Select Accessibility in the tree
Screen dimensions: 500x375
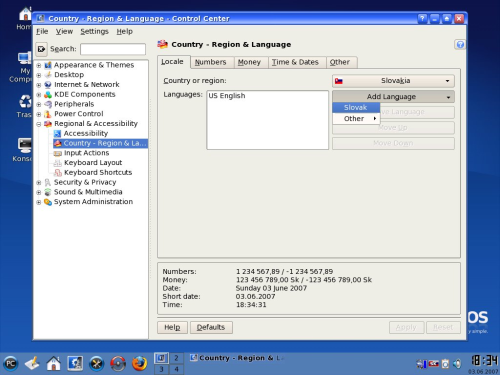[x=86, y=133]
